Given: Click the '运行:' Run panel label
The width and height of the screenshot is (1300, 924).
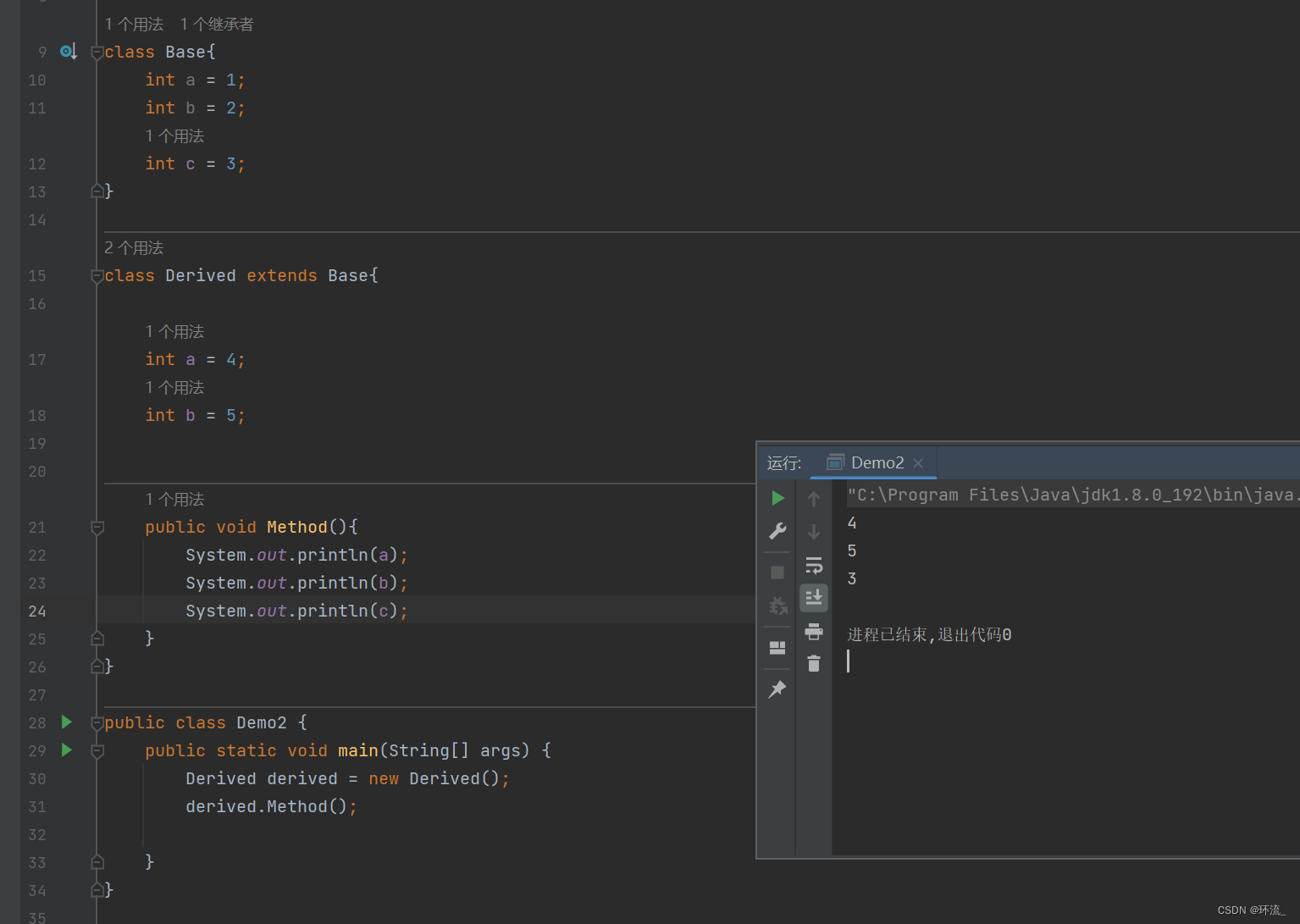Looking at the screenshot, I should click(784, 463).
